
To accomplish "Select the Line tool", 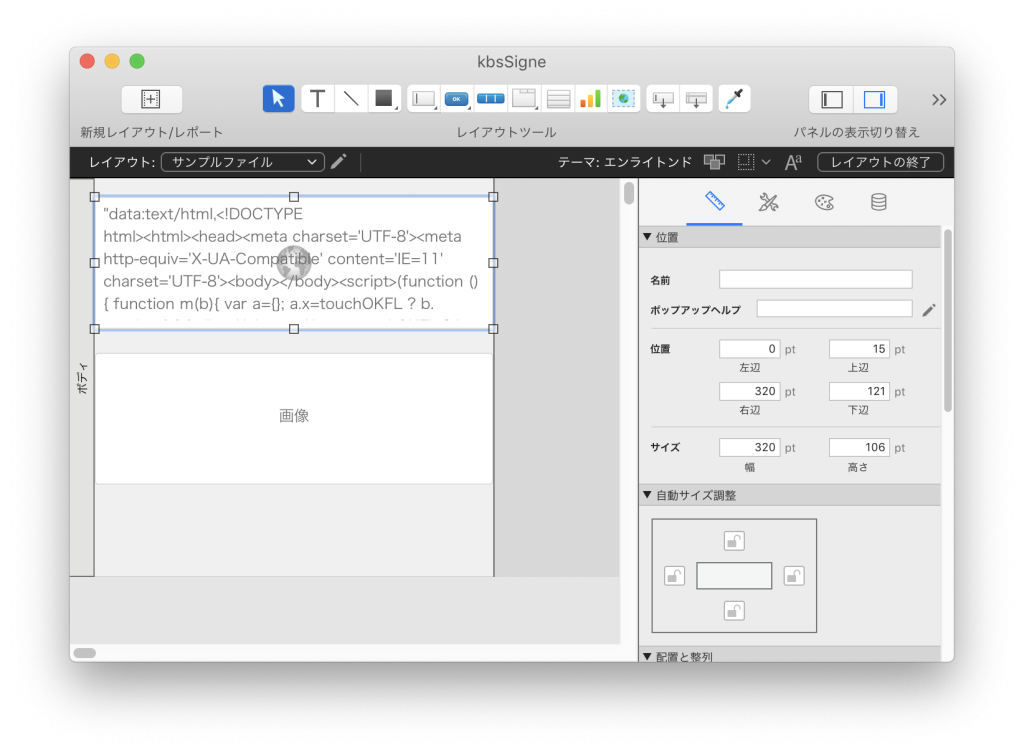I will tap(351, 99).
